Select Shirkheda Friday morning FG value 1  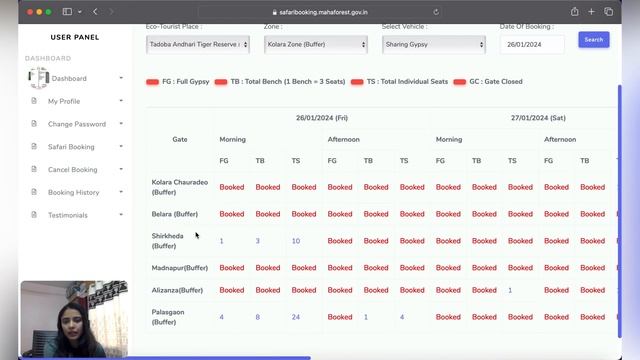(222, 241)
